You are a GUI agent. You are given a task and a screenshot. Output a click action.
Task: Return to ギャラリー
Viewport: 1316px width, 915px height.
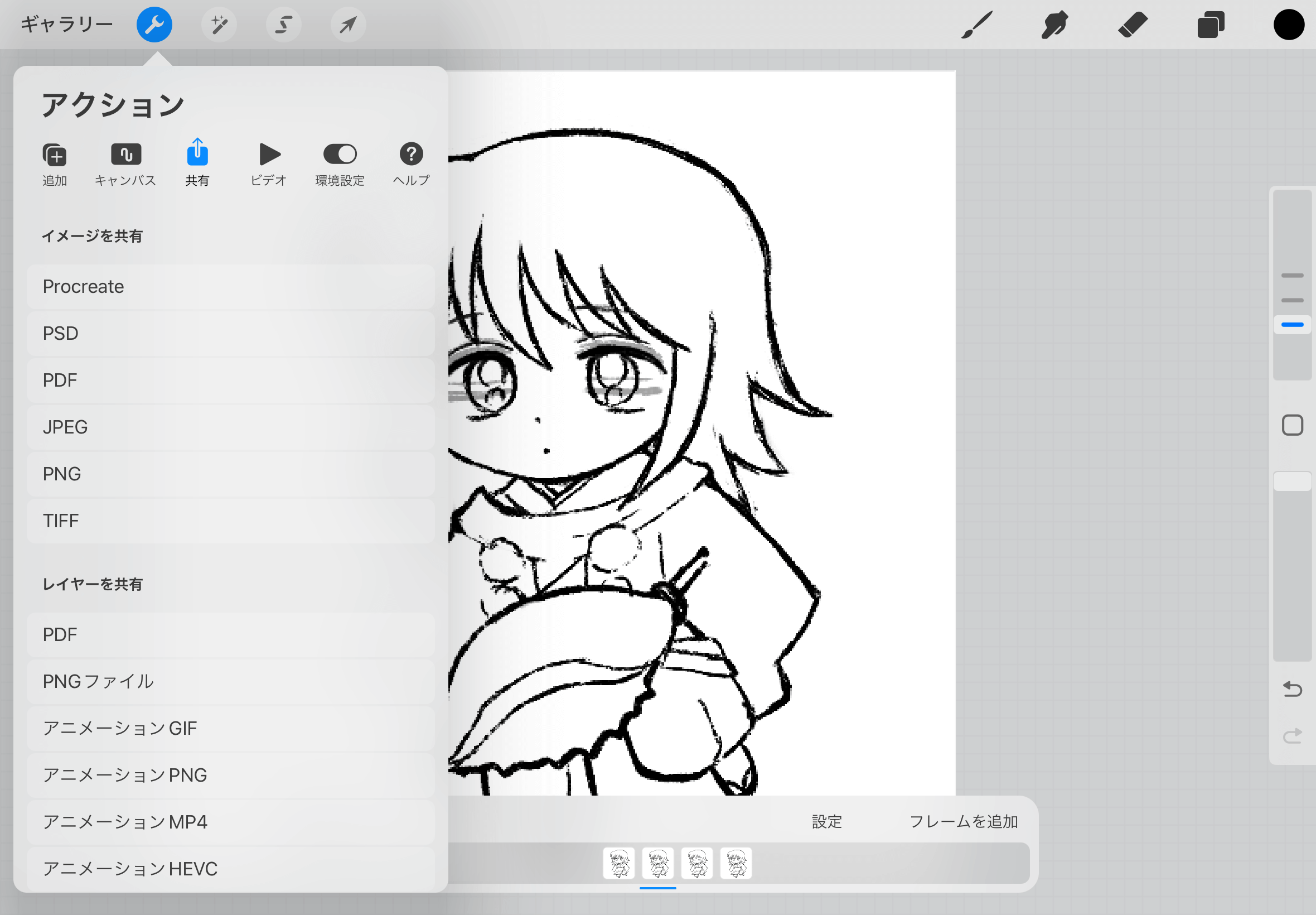point(66,25)
